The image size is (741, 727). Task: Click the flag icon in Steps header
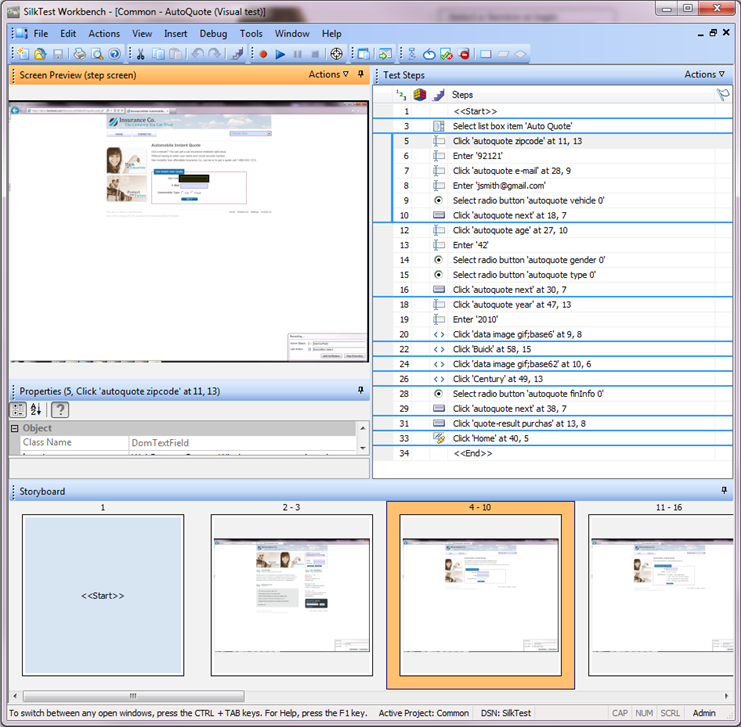(x=722, y=94)
